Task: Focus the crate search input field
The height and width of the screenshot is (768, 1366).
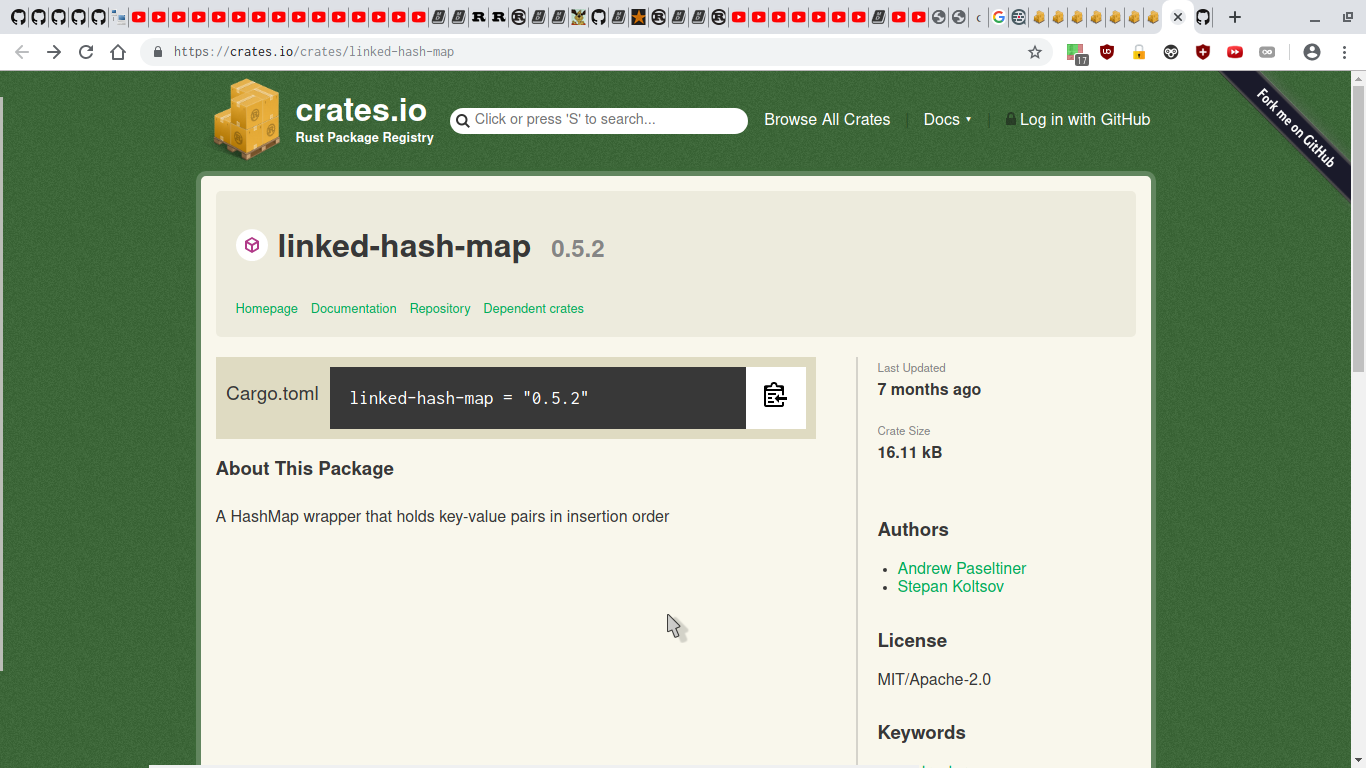Action: click(599, 120)
